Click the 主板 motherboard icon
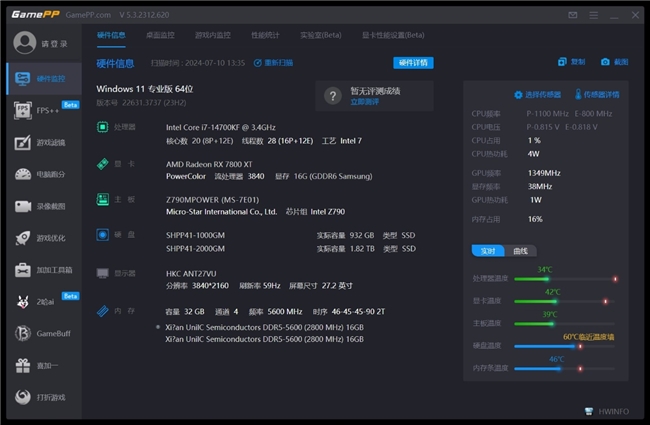Viewport: 650px width, 425px height. (x=102, y=199)
